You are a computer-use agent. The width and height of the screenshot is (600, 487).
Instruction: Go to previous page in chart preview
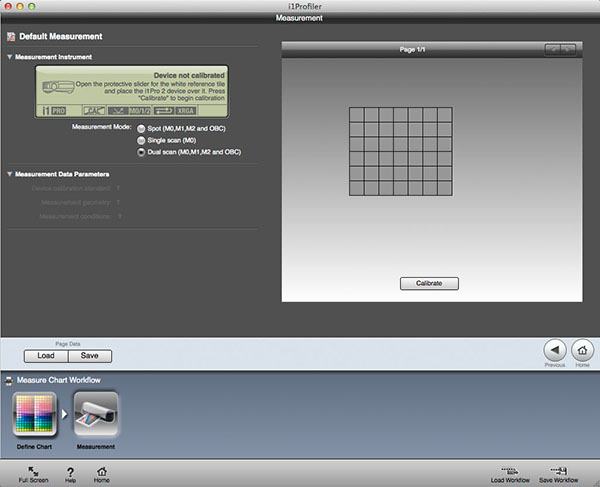[553, 50]
